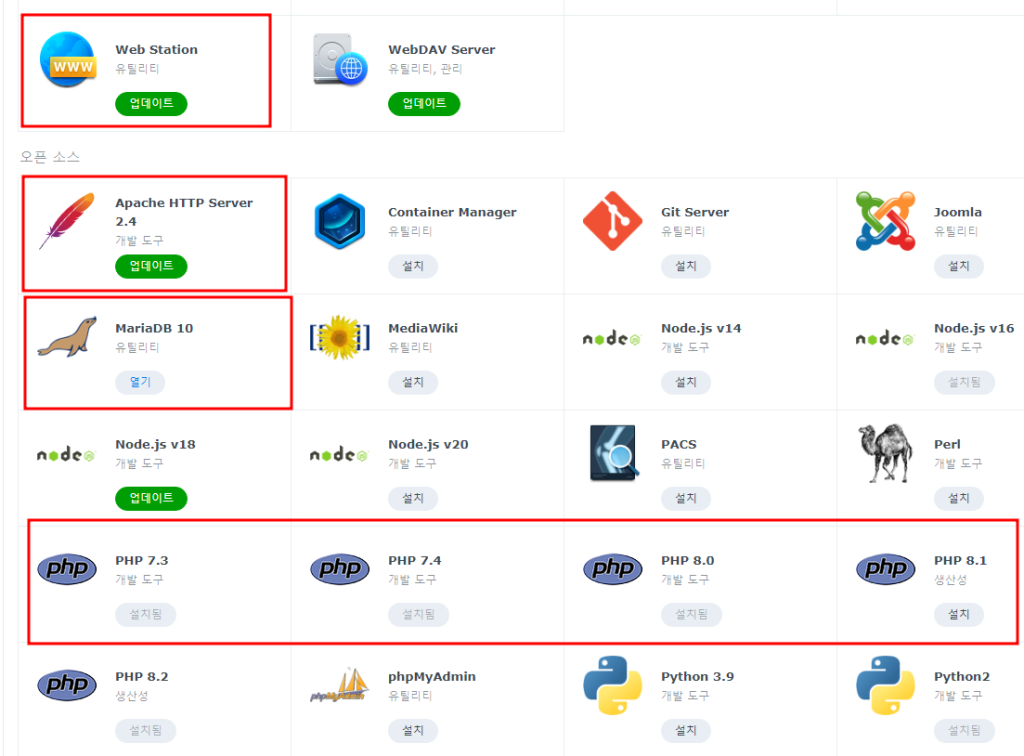Click the MediaWiki sunflower icon
The image size is (1024, 756).
point(340,338)
